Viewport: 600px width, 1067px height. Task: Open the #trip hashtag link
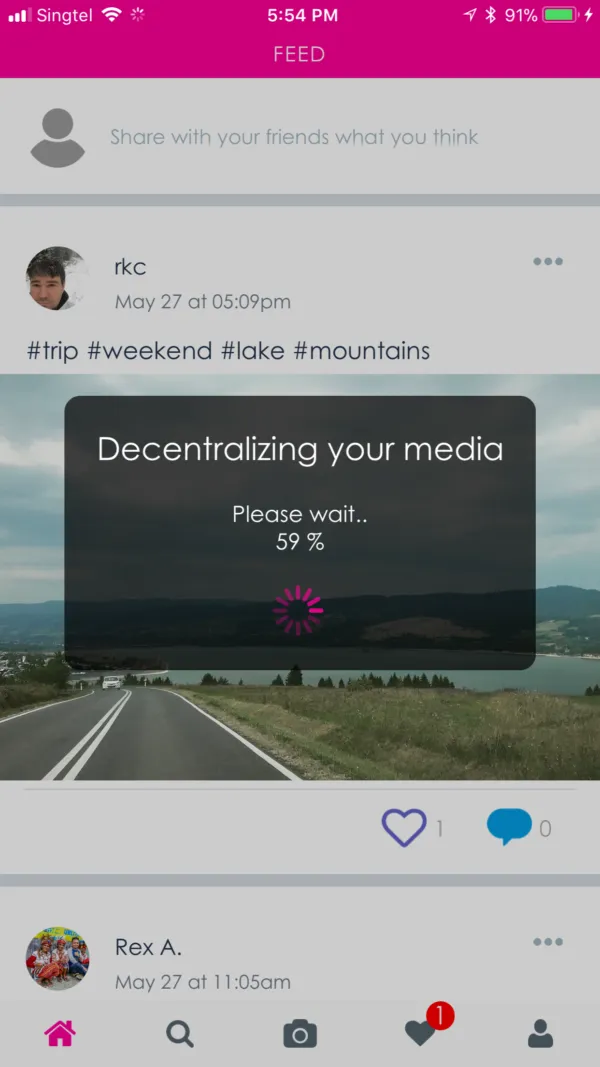pyautogui.click(x=52, y=351)
